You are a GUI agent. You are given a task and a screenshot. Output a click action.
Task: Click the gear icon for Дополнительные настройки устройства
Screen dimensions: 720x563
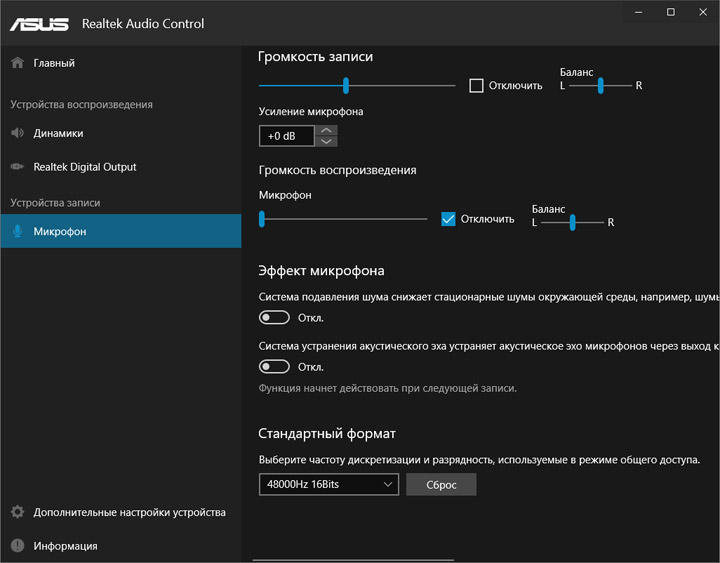pyautogui.click(x=17, y=512)
